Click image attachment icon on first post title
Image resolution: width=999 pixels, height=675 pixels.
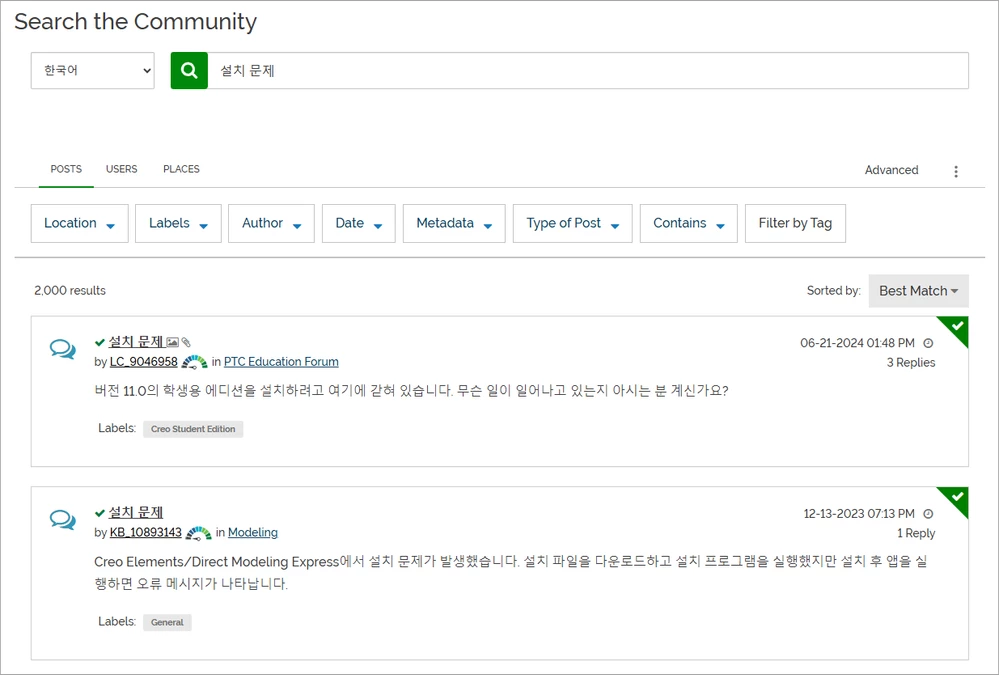pyautogui.click(x=173, y=342)
